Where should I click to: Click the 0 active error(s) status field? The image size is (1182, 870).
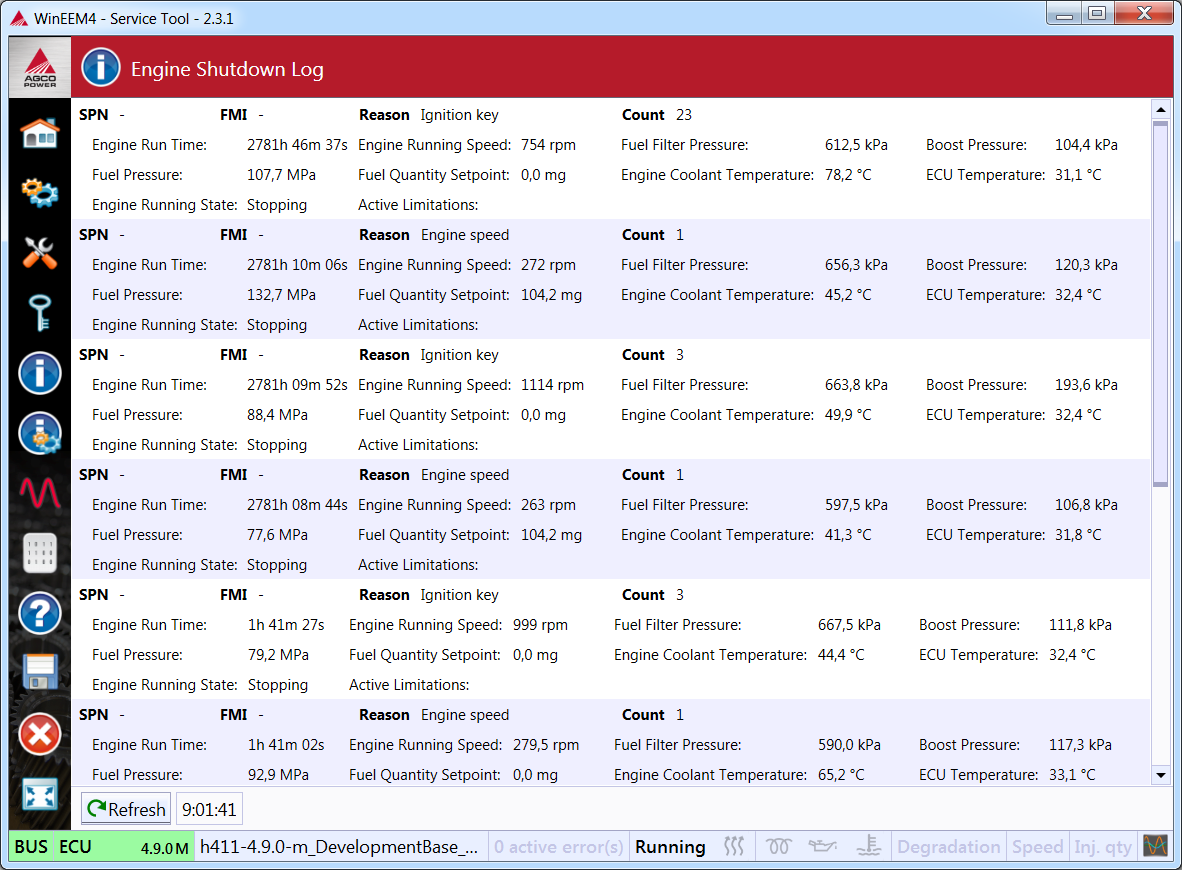point(558,847)
